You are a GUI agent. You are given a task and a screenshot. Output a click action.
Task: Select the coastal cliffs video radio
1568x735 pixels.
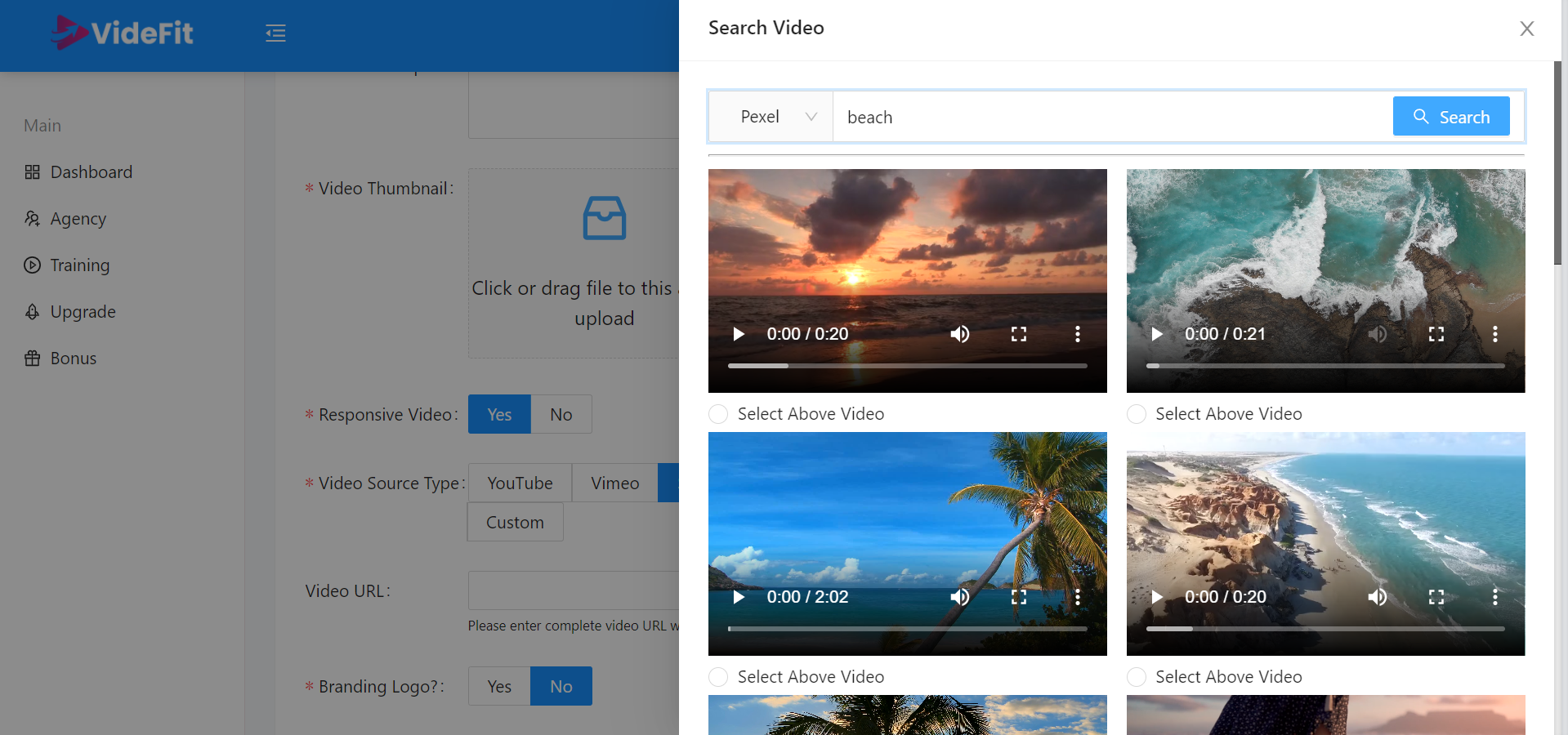coord(1137,677)
